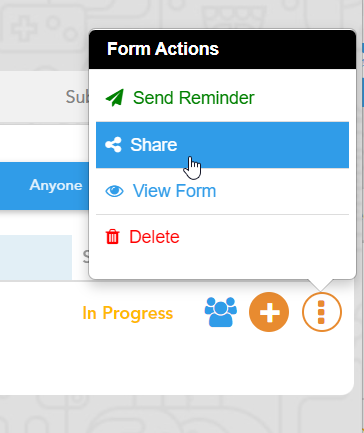Click the partially hidden Sub column header
The image size is (364, 433).
(77, 97)
